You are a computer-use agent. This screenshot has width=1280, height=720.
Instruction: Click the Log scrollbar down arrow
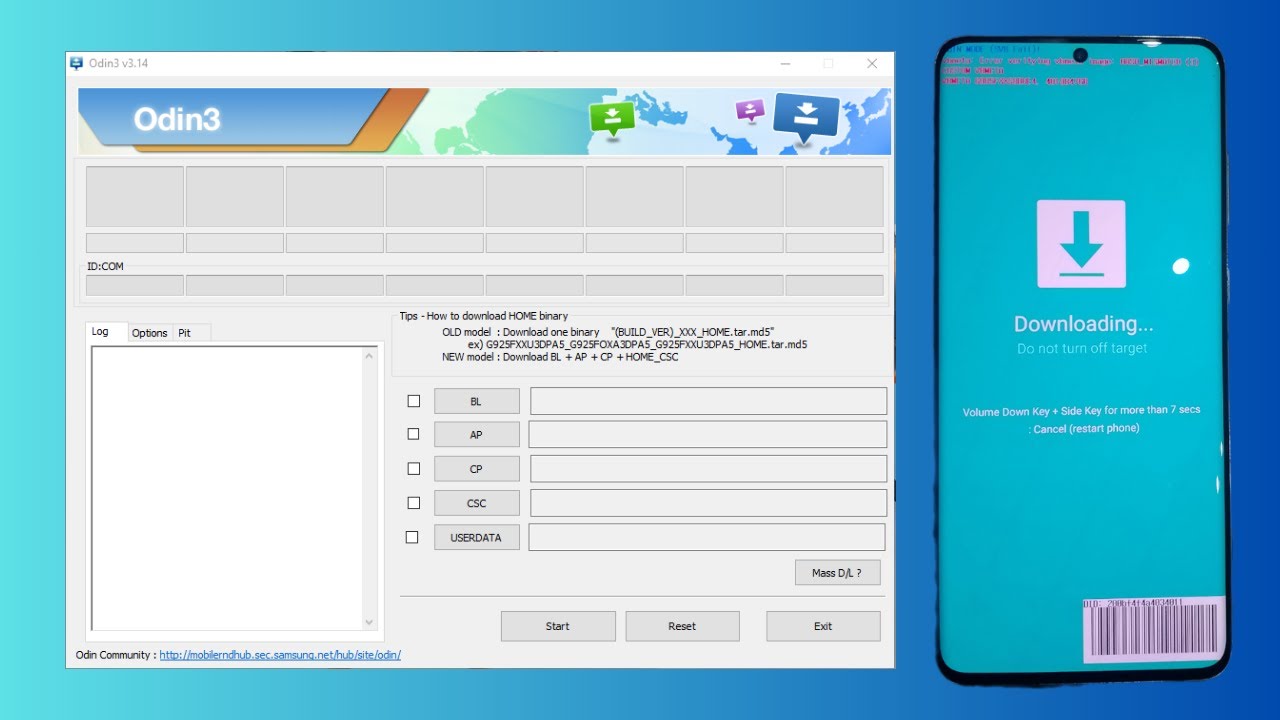(369, 622)
